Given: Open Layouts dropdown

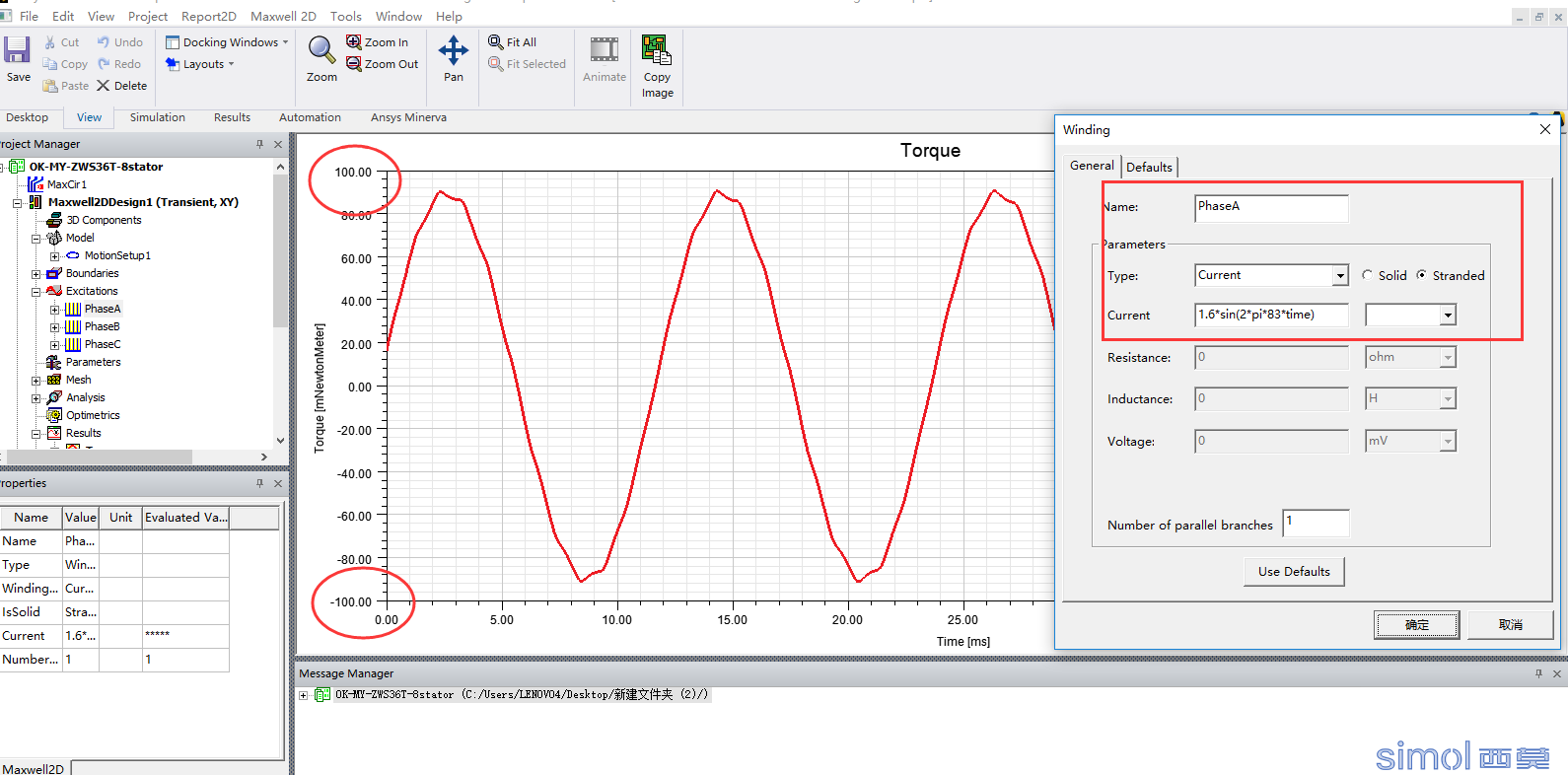Looking at the screenshot, I should [x=200, y=64].
